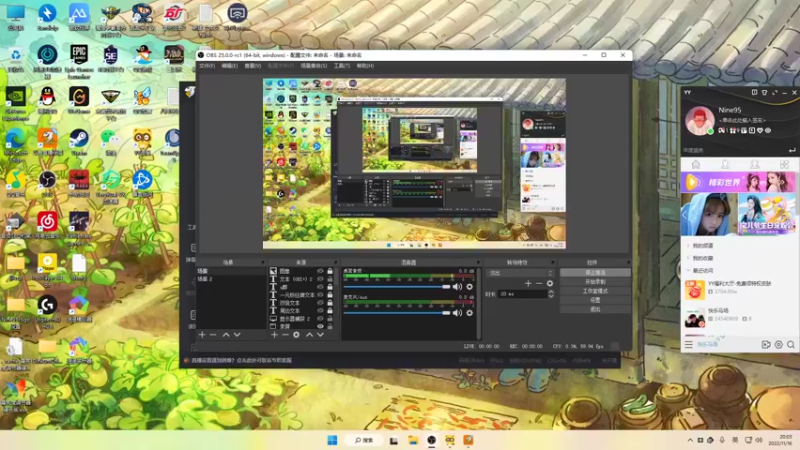Click 退出 button in OBS controls
This screenshot has width=800, height=450.
(x=595, y=309)
